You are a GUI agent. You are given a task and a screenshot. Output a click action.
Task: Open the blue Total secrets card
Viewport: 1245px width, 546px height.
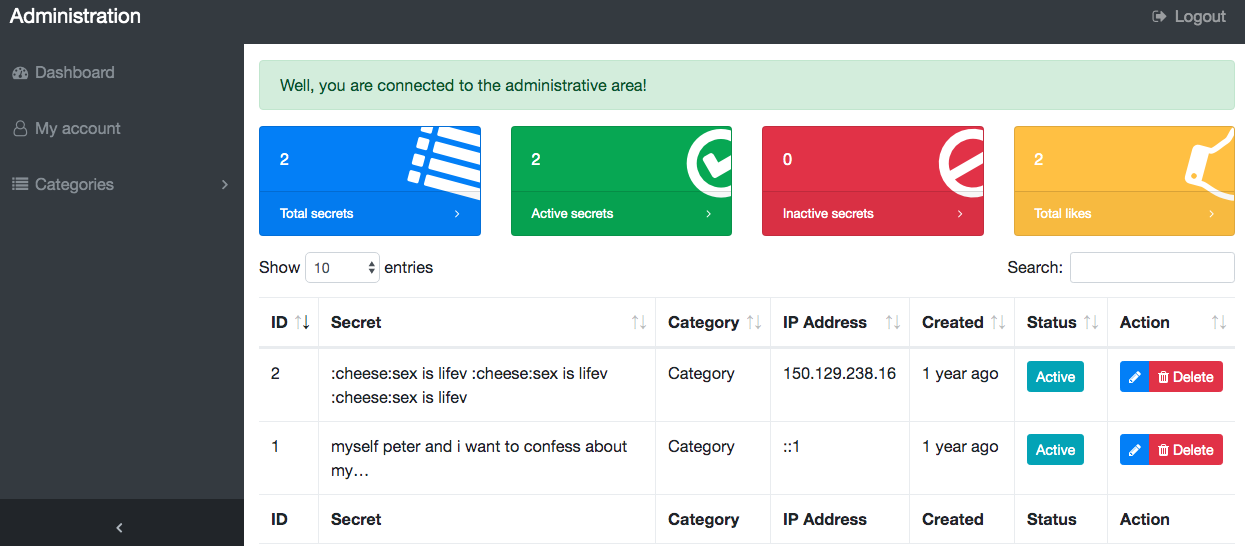tap(369, 213)
